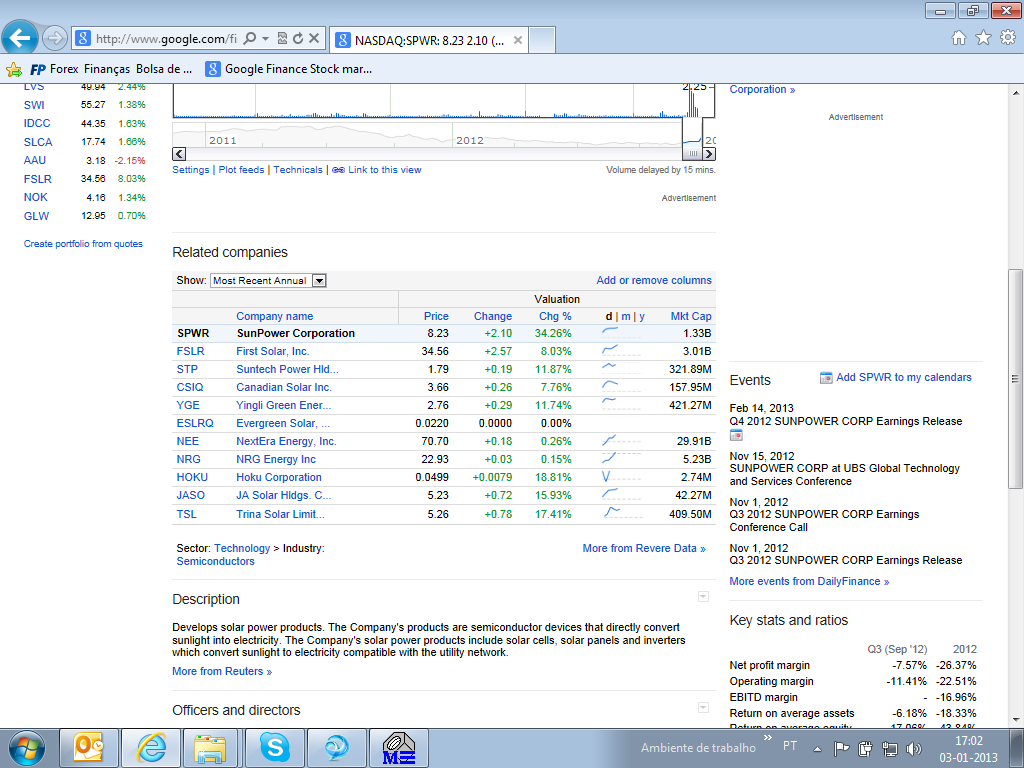Stop loading with the X icon in address bar
Screen dimensions: 1024x768
[314, 39]
